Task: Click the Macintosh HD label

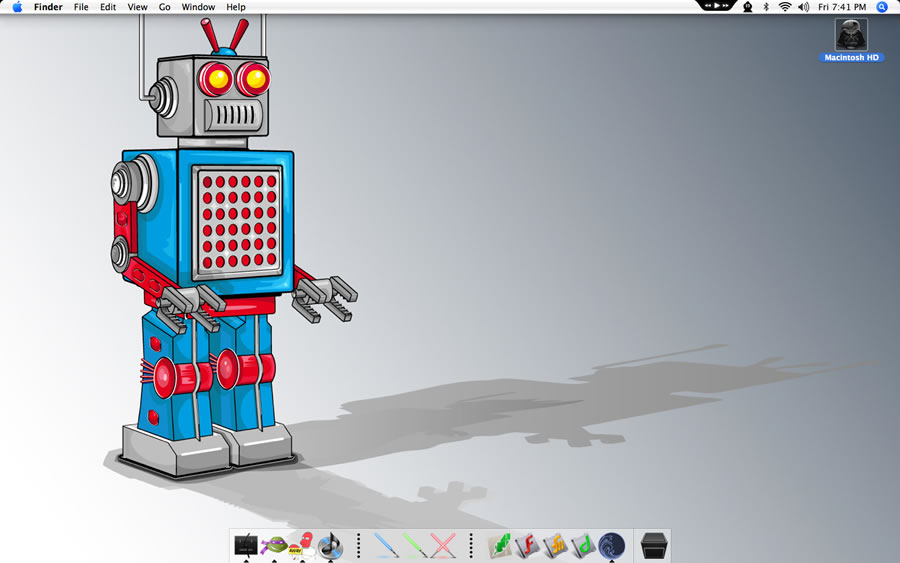Action: point(851,57)
